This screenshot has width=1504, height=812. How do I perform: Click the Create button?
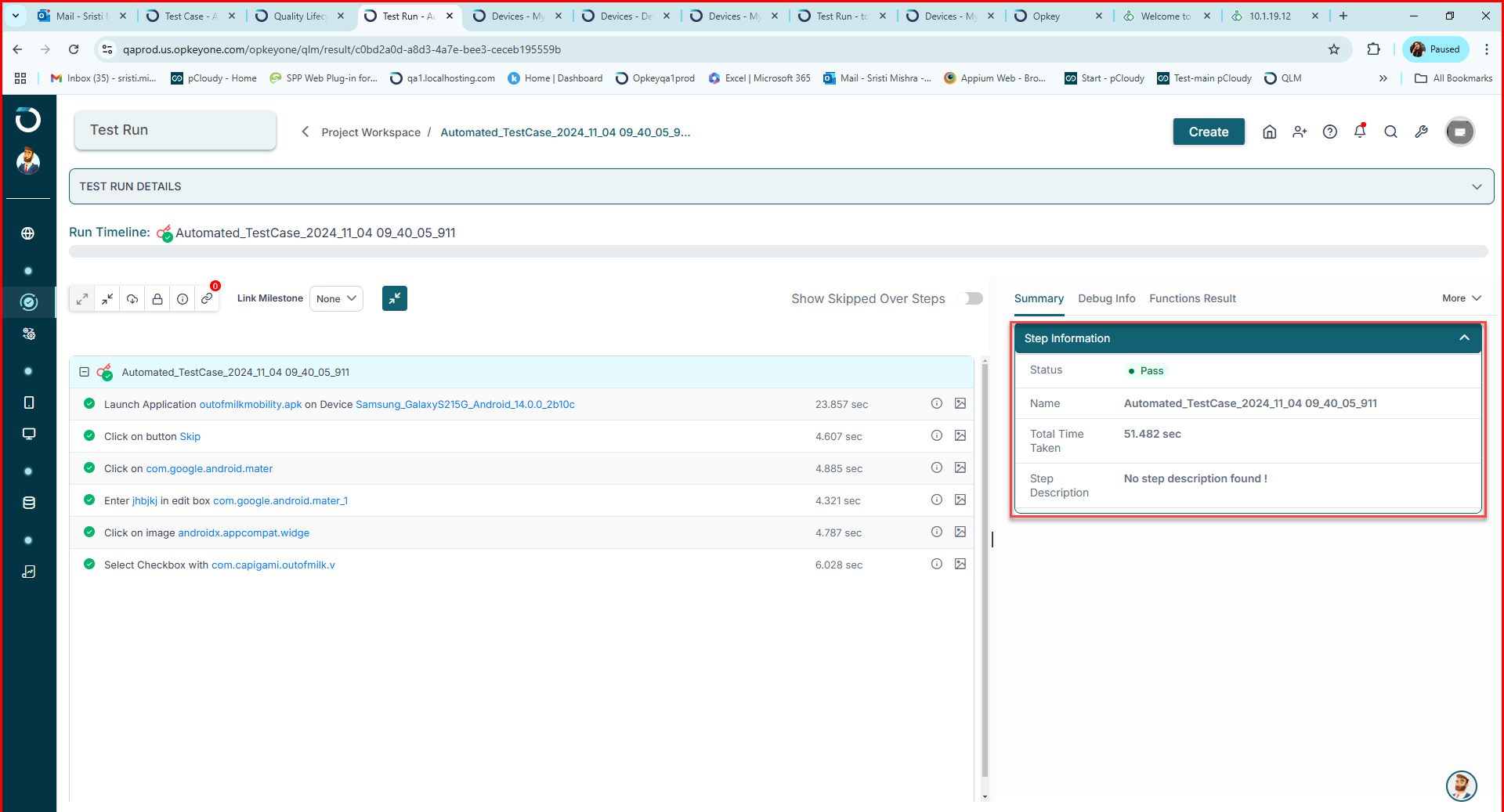(1209, 132)
